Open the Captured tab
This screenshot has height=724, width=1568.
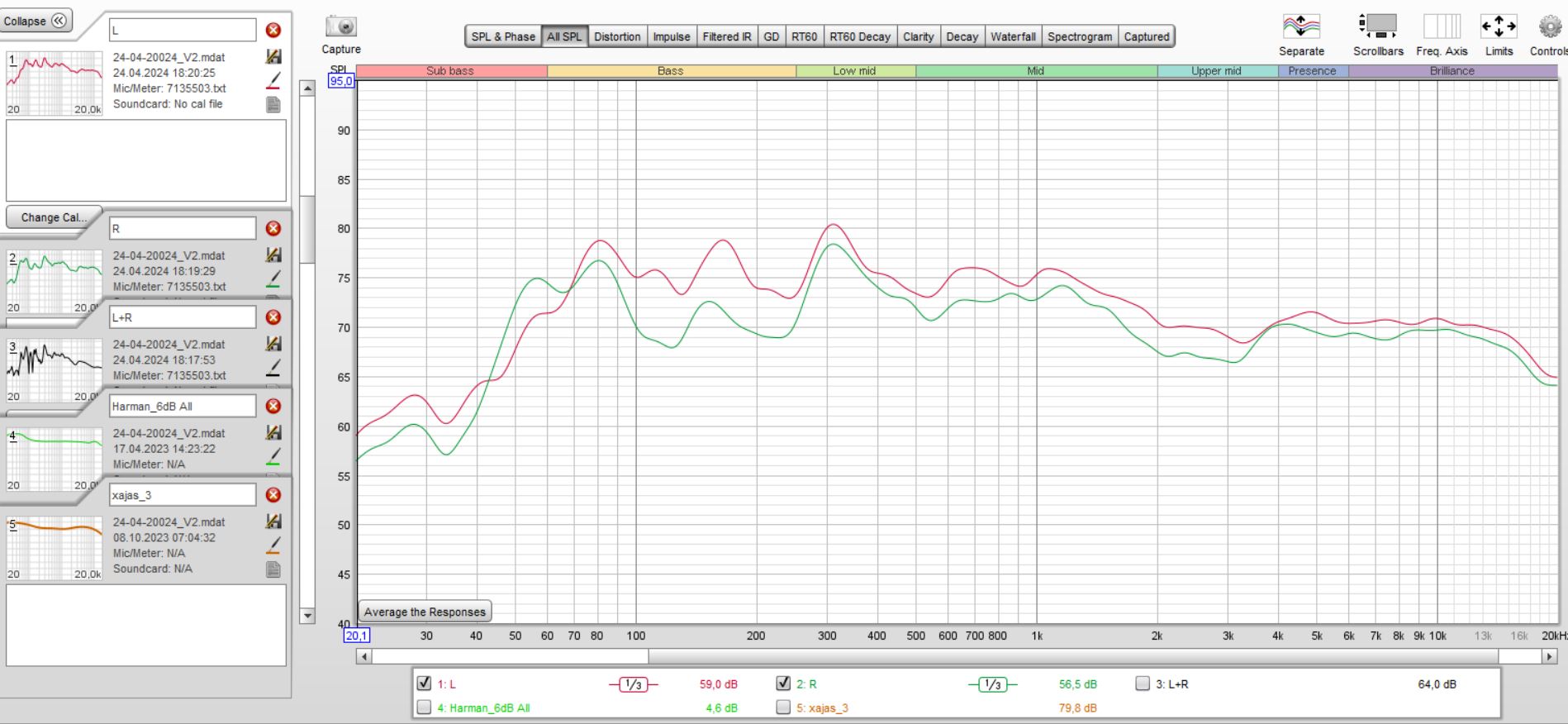click(x=1147, y=36)
